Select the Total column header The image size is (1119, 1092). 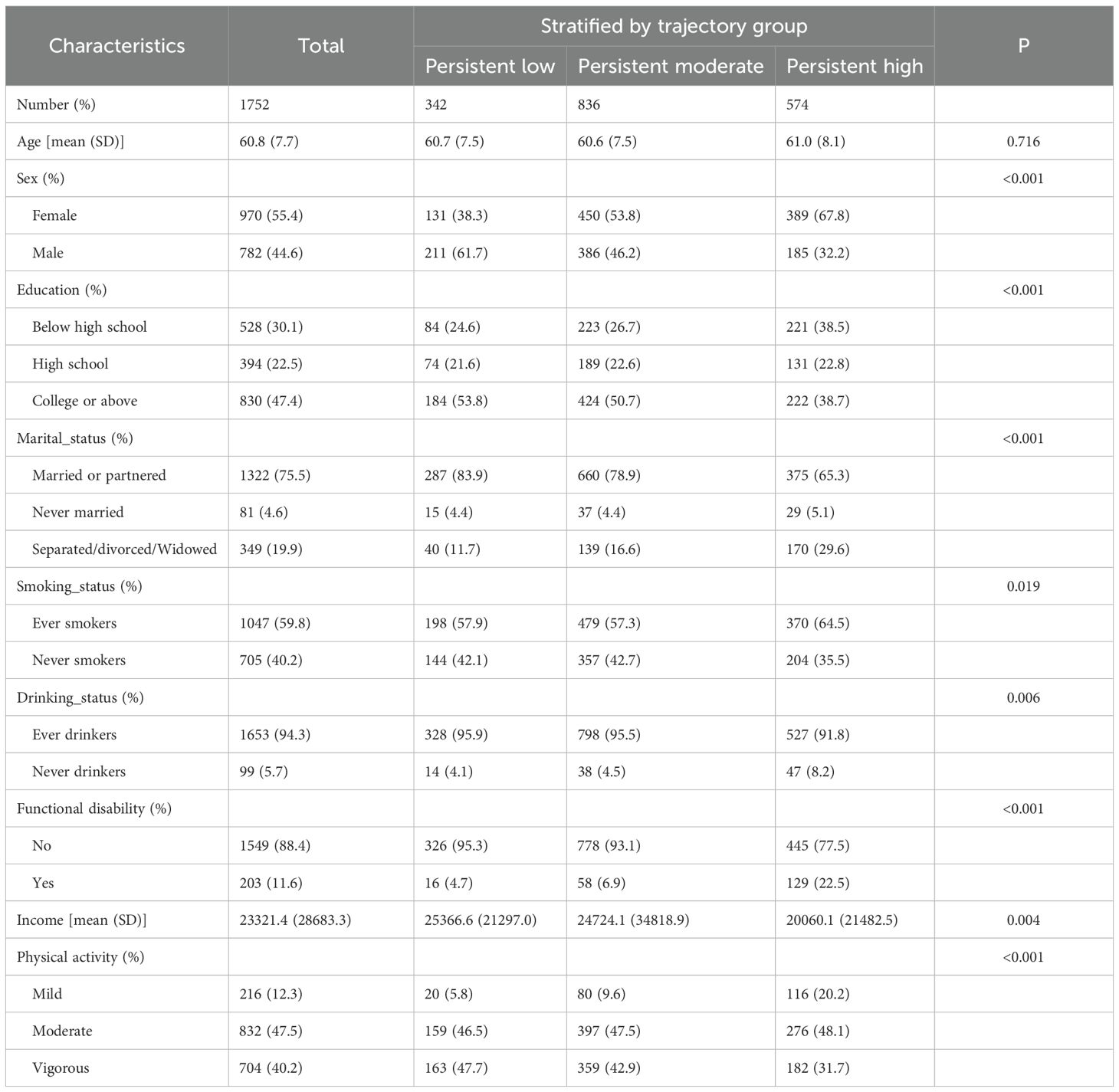coord(320,46)
